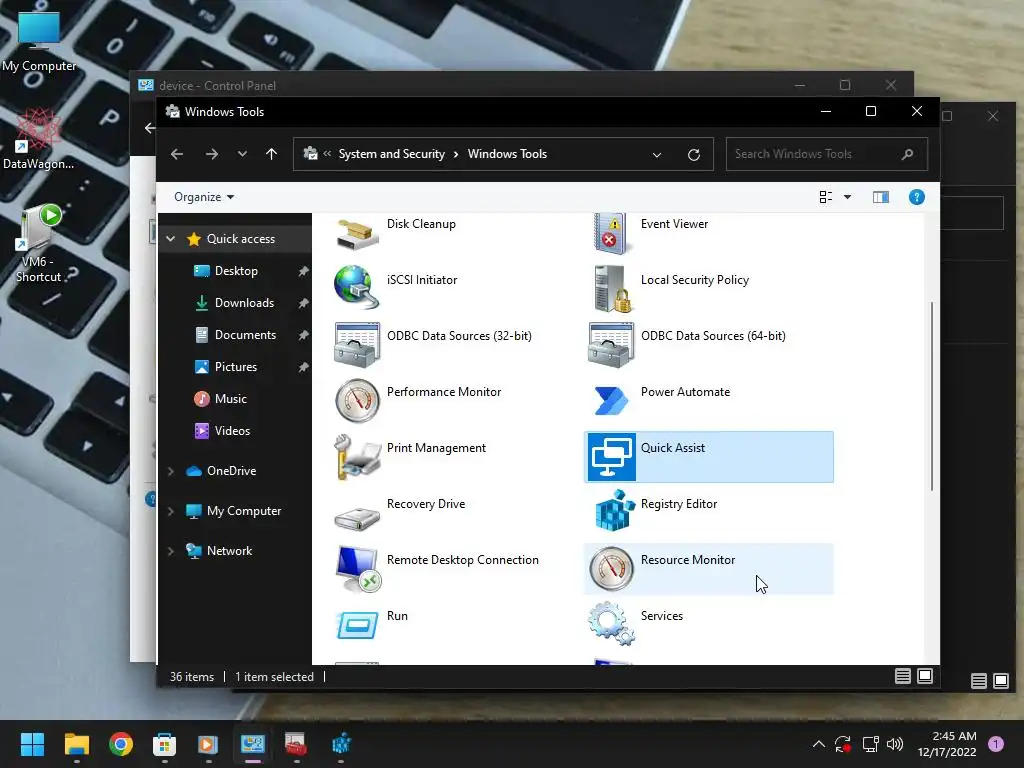Screen dimensions: 1024x768
Task: Expand the Network tree node
Action: point(171,551)
